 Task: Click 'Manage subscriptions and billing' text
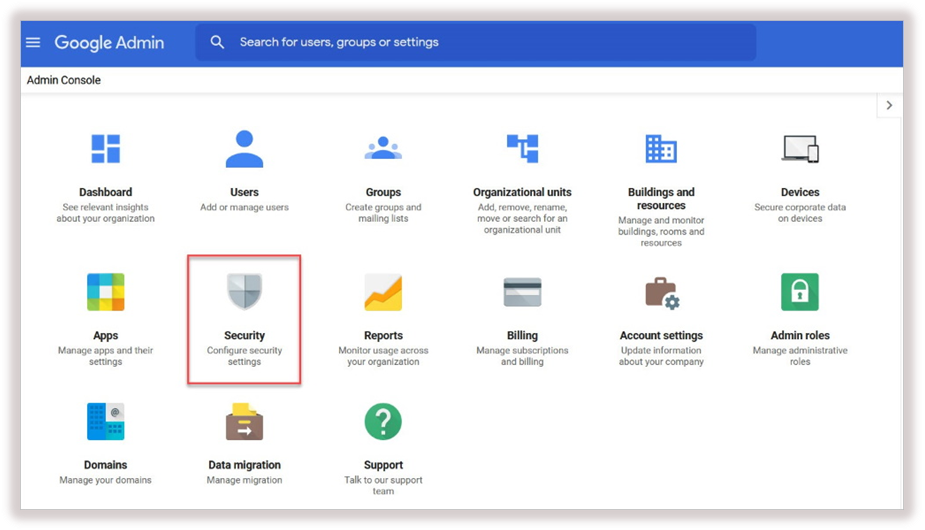tap(522, 356)
